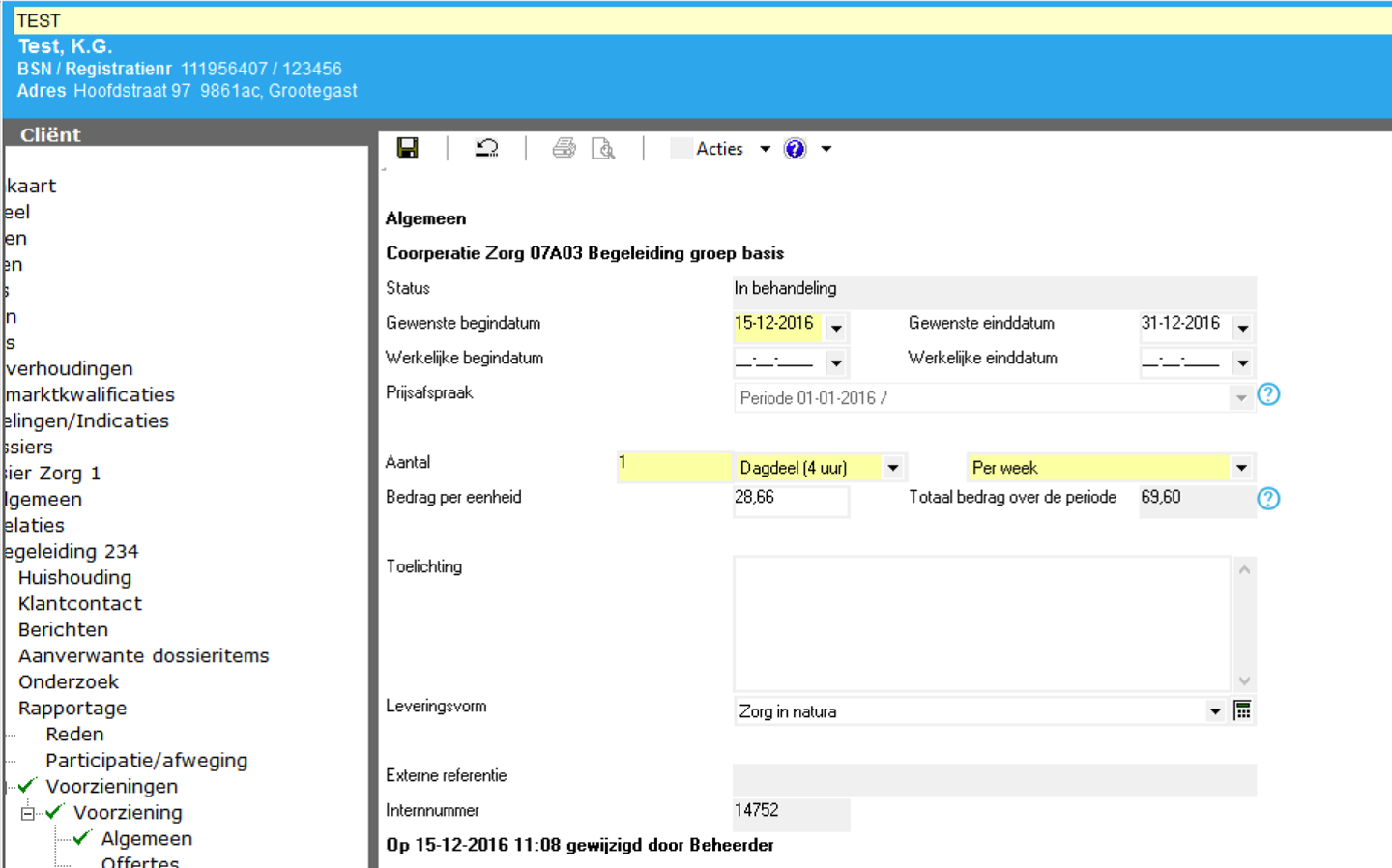1392x868 pixels.
Task: Click help icon beside Totaal bedrag
Action: click(x=1268, y=499)
